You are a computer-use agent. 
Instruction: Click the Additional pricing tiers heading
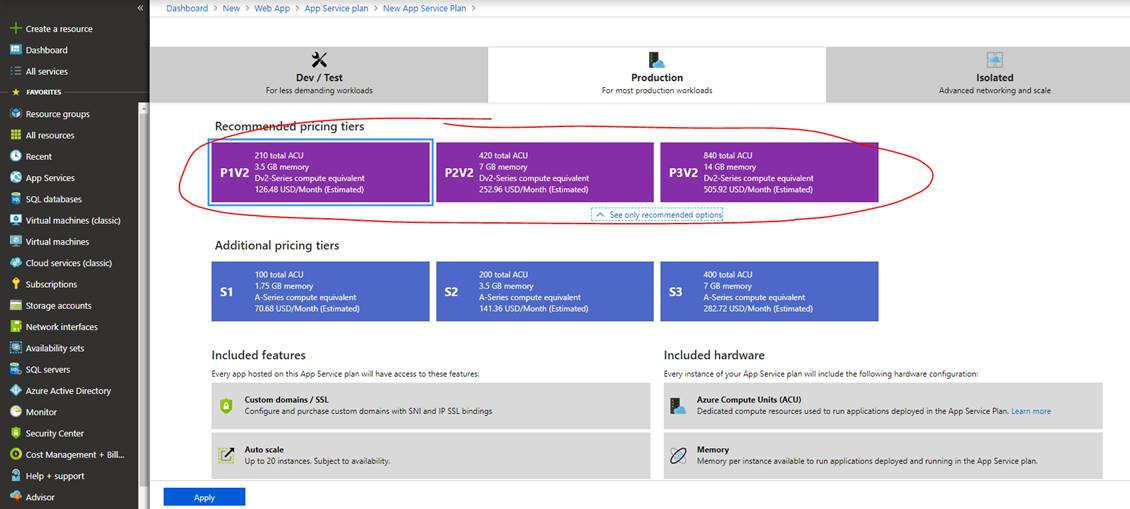coord(277,245)
